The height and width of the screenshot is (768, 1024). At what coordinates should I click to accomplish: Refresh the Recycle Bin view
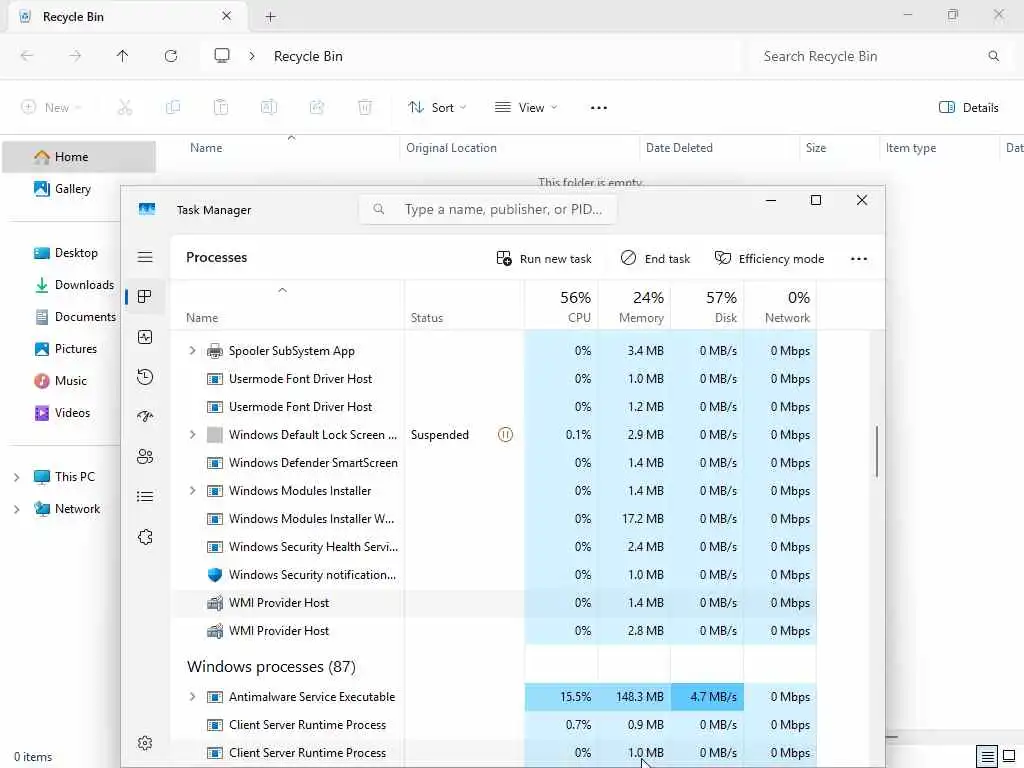171,56
